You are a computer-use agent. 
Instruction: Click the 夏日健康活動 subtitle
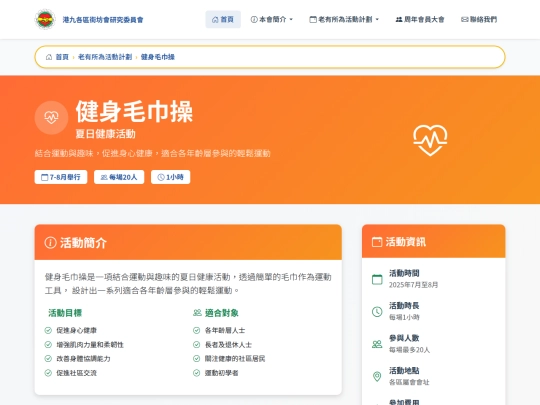pos(105,134)
